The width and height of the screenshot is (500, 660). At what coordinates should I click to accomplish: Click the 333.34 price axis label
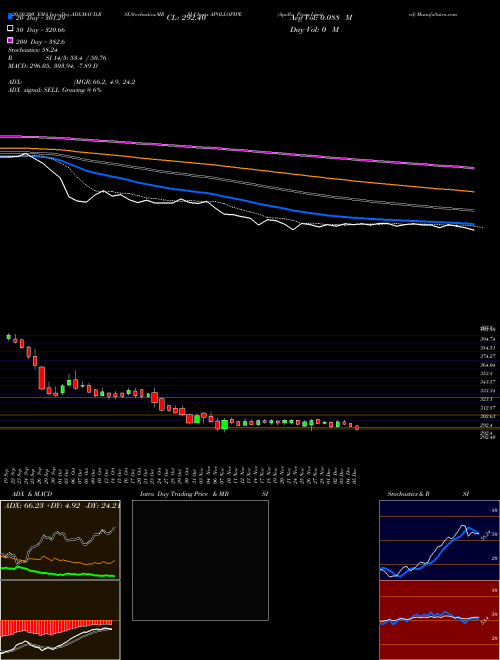point(487,391)
